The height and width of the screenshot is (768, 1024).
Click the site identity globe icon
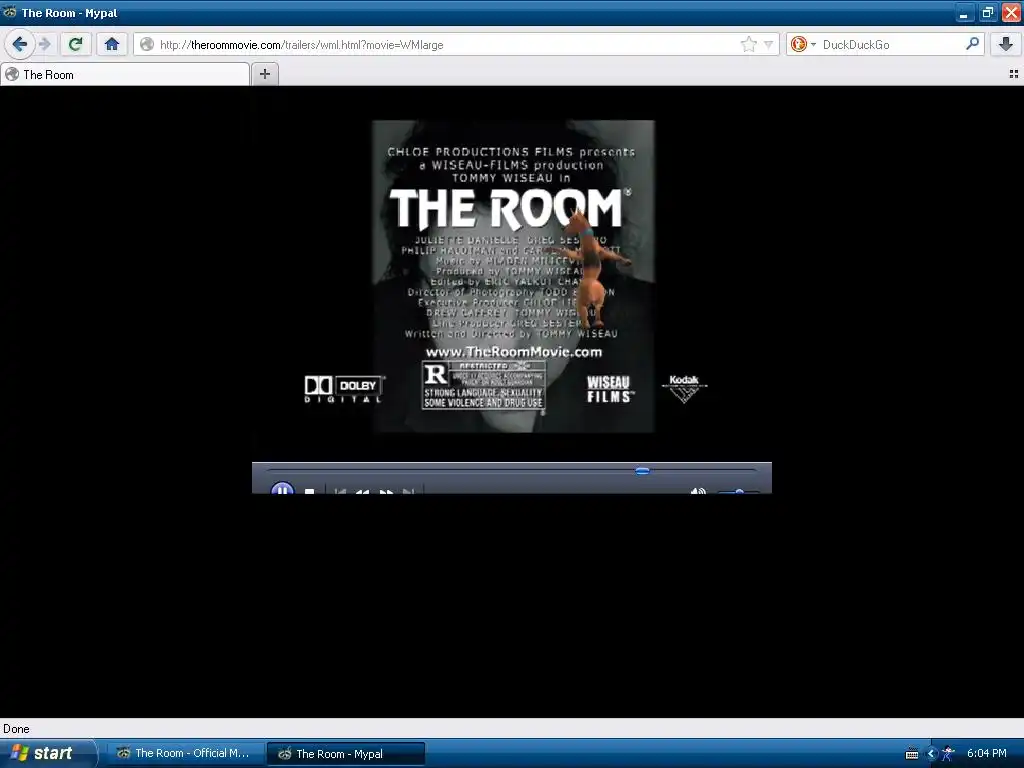point(147,44)
